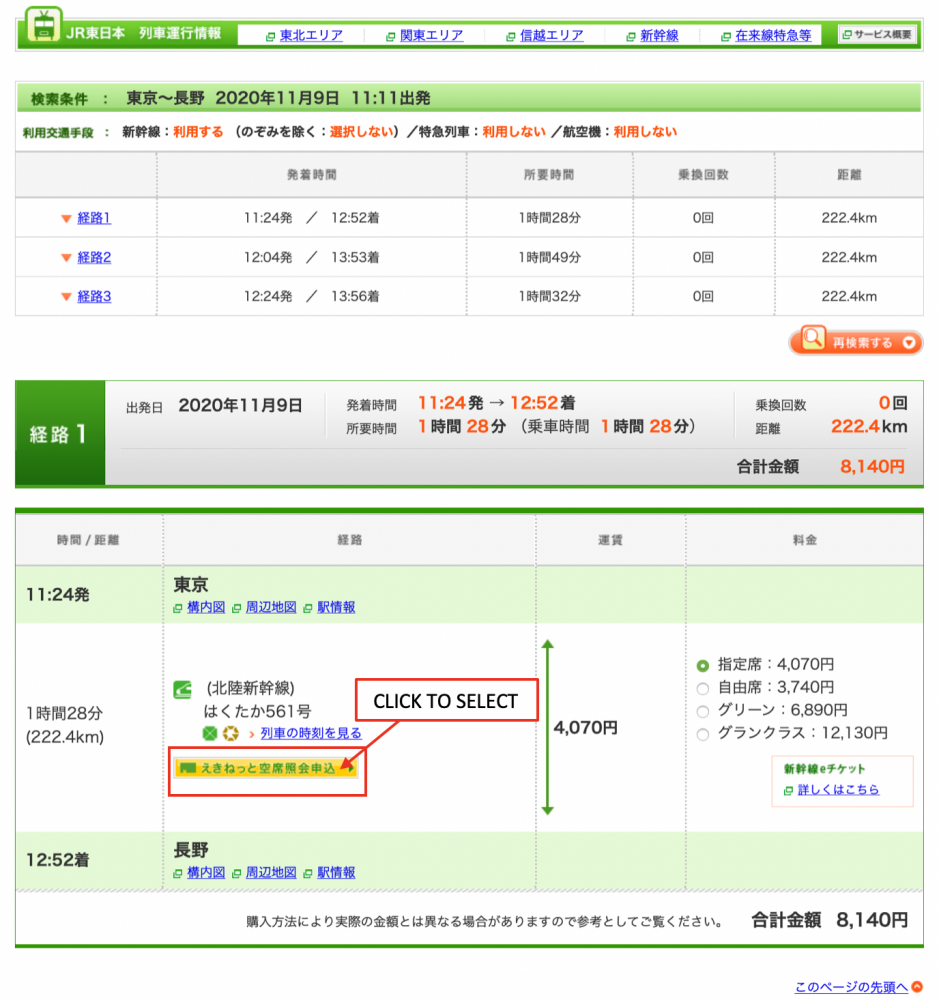Image resolution: width=939 pixels, height=1000 pixels.
Task: Click the up-arrow icon beside このページの先頭へ
Action: [x=916, y=988]
